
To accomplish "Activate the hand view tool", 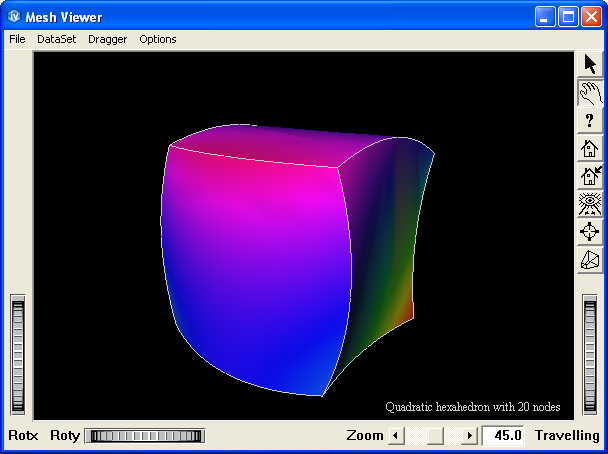I will [x=590, y=93].
